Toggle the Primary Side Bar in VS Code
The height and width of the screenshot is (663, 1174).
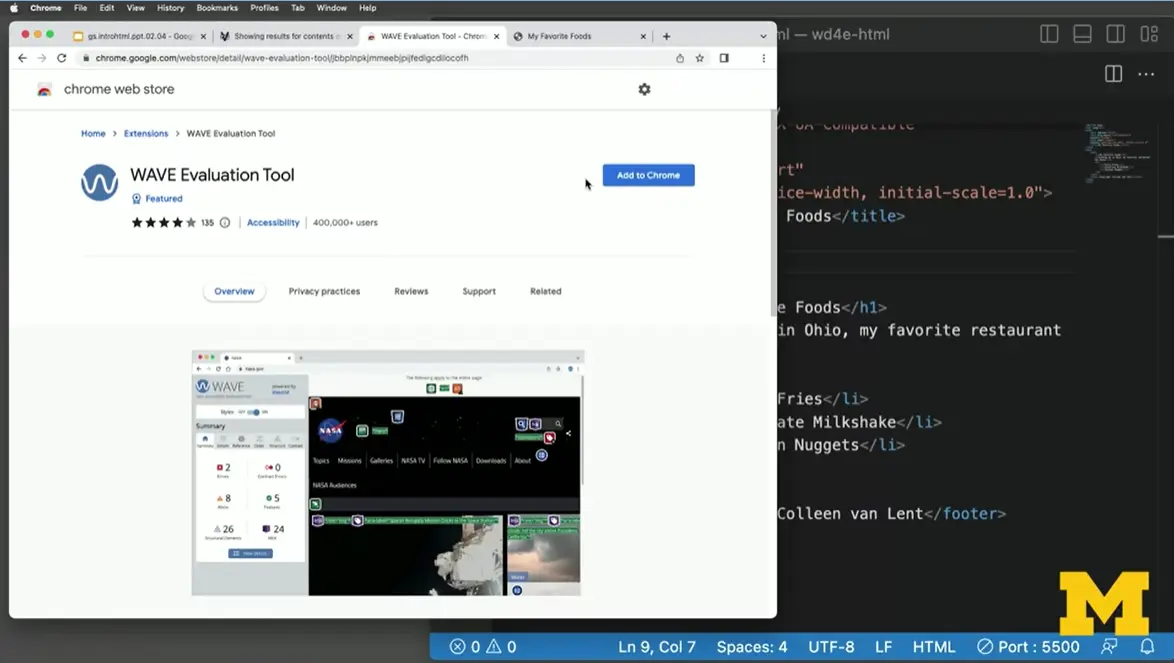[x=1049, y=33]
